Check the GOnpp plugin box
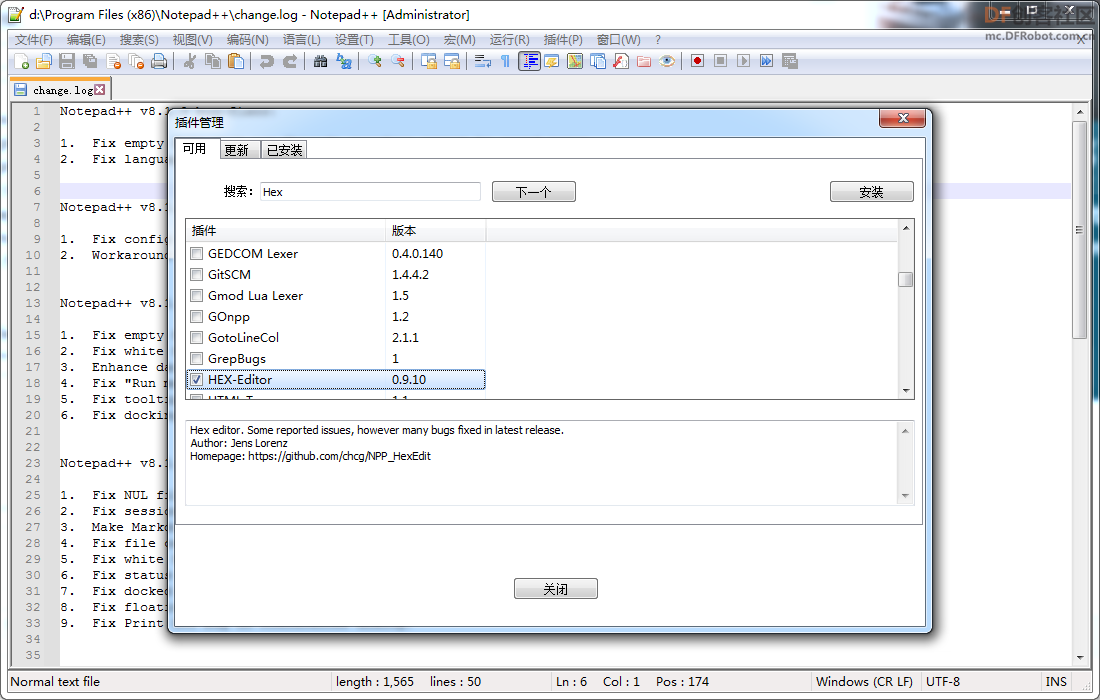This screenshot has width=1100, height=700. tap(196, 317)
